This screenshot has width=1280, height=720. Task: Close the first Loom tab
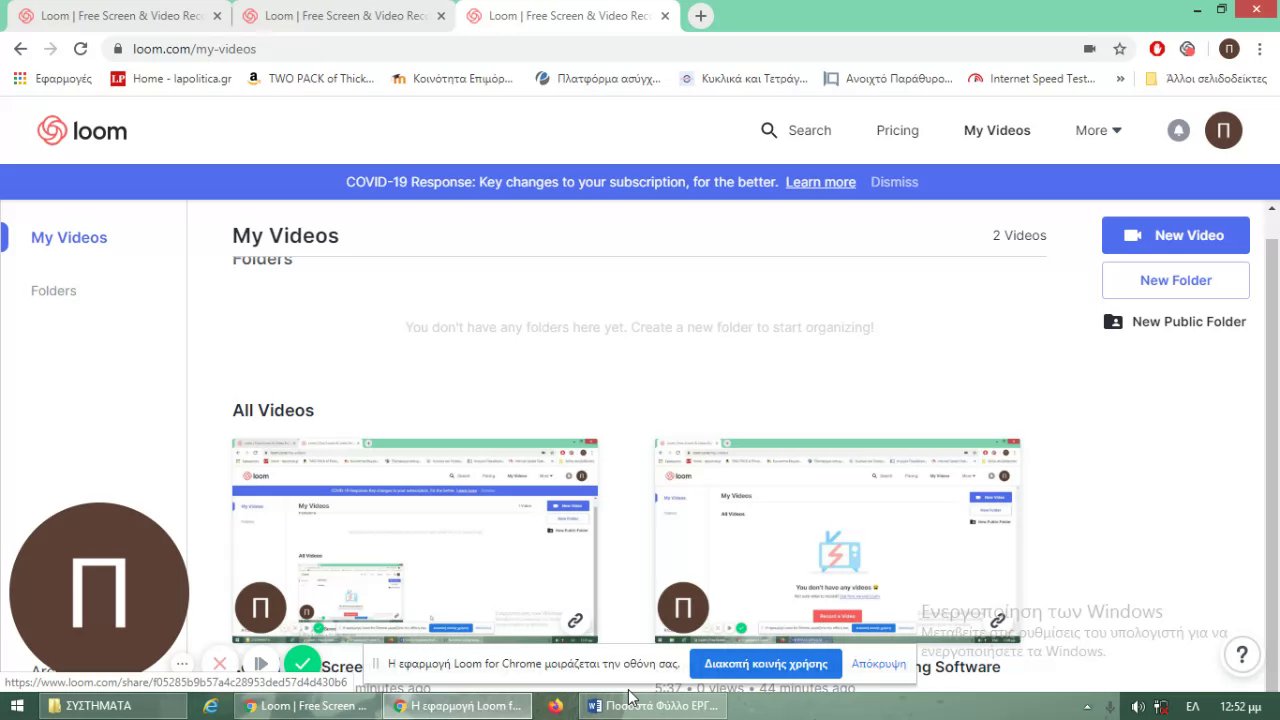point(217,16)
